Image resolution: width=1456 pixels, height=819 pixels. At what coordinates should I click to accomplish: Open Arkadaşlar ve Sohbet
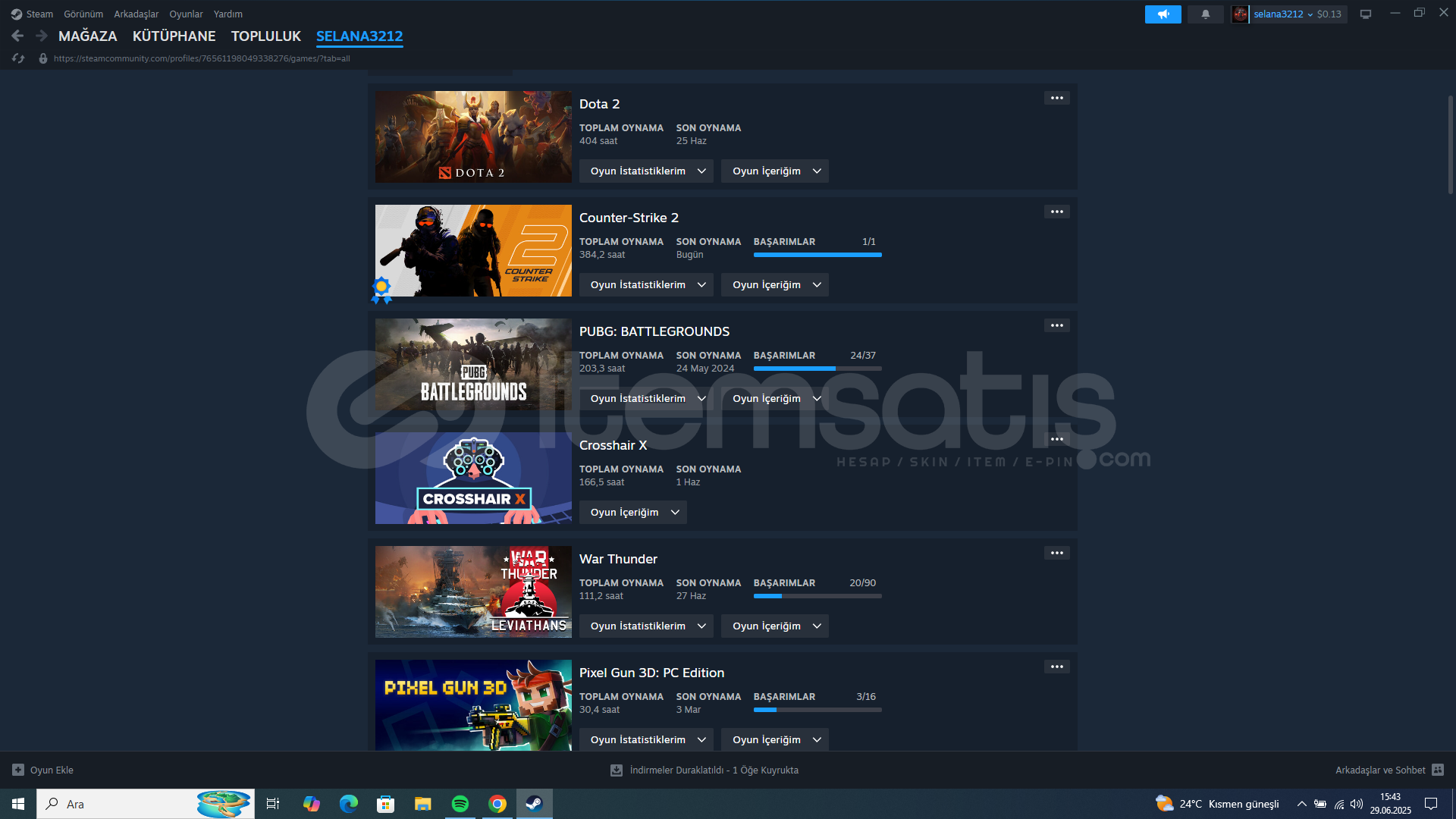1389,770
